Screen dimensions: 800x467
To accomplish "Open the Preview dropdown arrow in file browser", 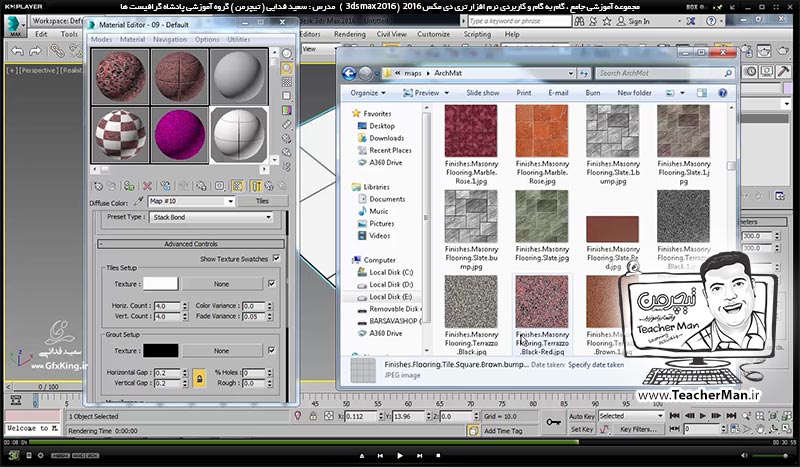I will click(446, 93).
